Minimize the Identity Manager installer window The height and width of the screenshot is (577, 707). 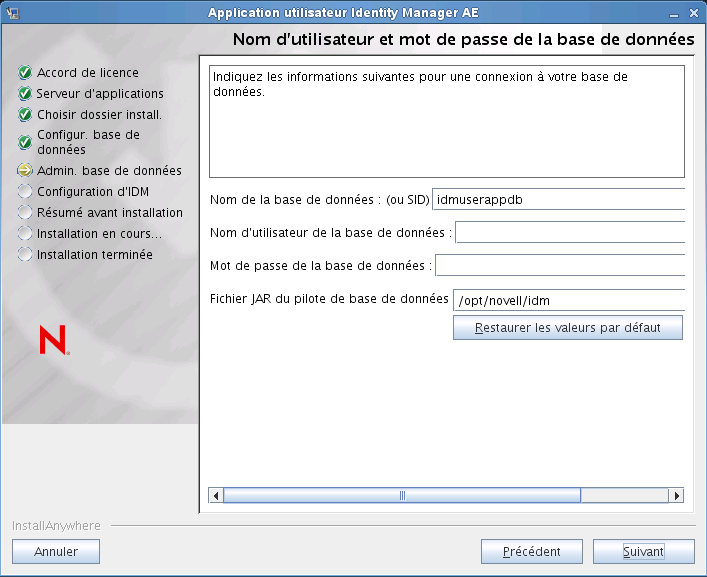click(674, 14)
